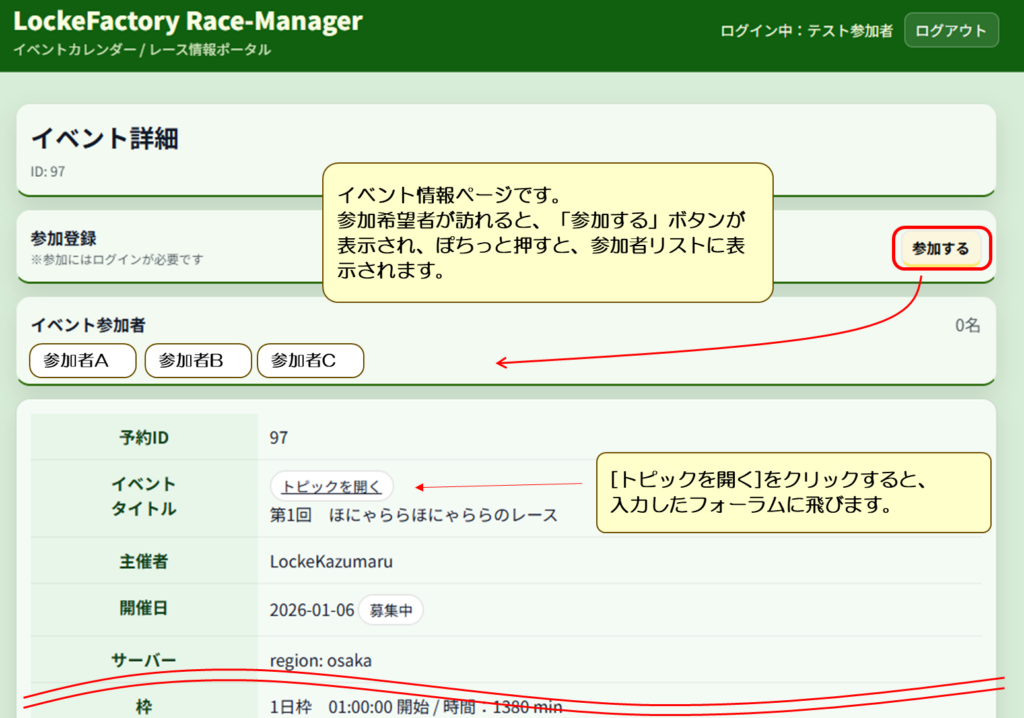
Task: Click the 募集中 status badge
Action: (391, 610)
